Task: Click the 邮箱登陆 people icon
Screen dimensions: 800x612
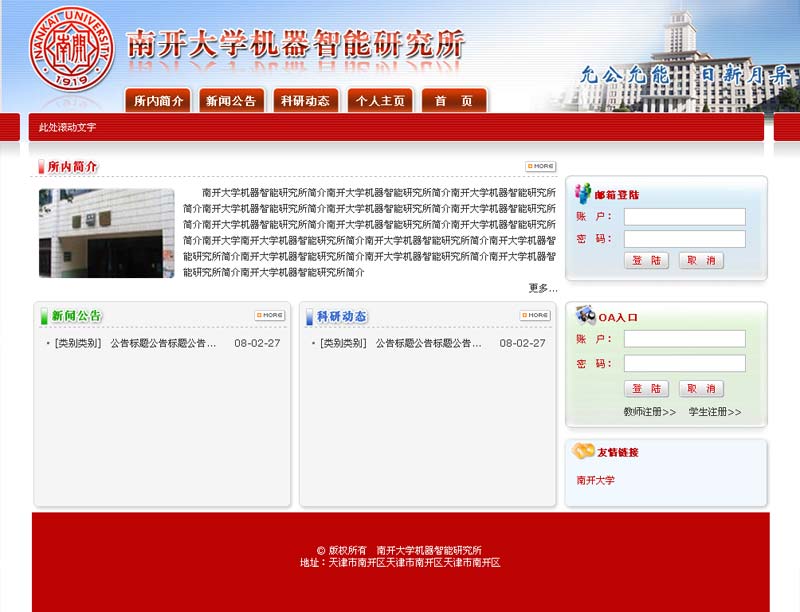Action: [583, 193]
